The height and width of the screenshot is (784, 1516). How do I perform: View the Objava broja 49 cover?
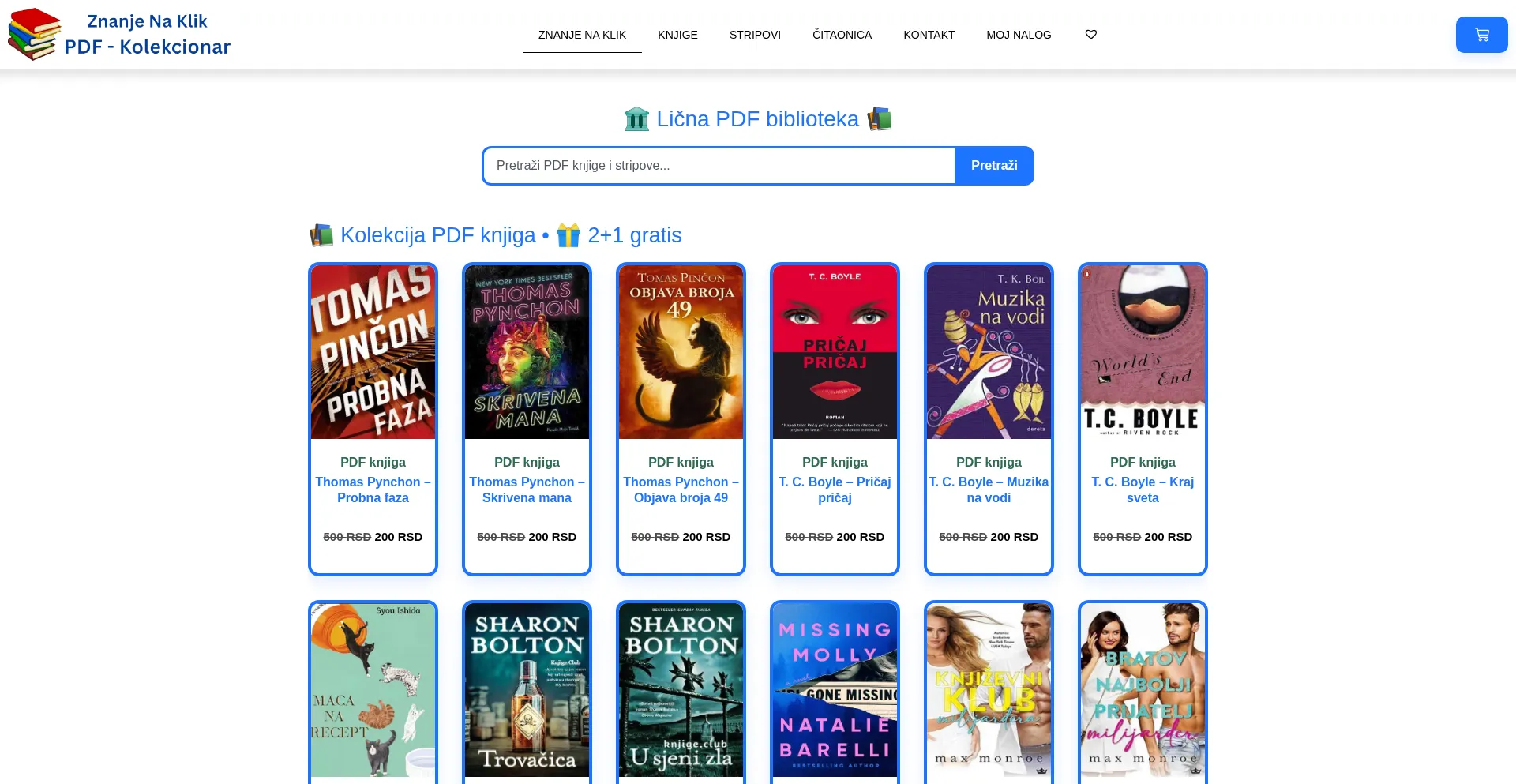click(x=681, y=352)
